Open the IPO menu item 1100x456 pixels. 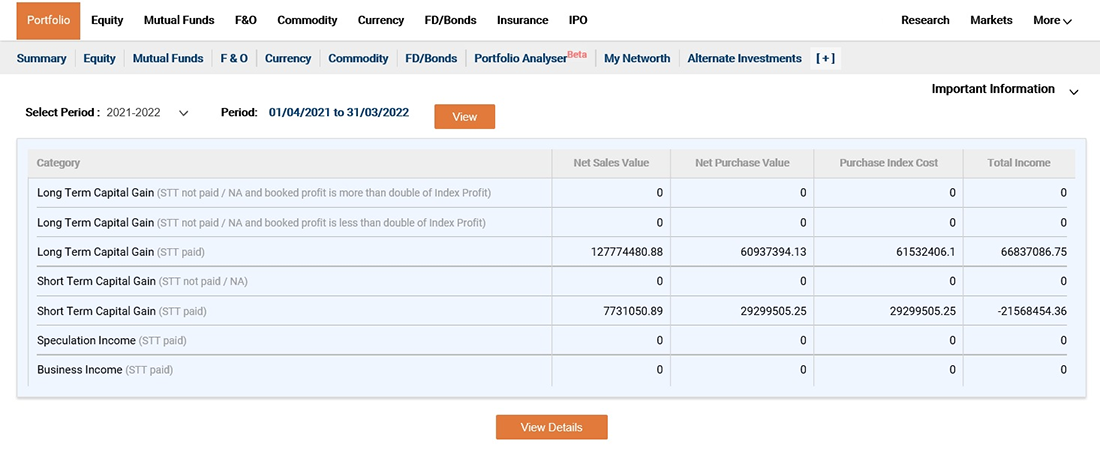[578, 20]
